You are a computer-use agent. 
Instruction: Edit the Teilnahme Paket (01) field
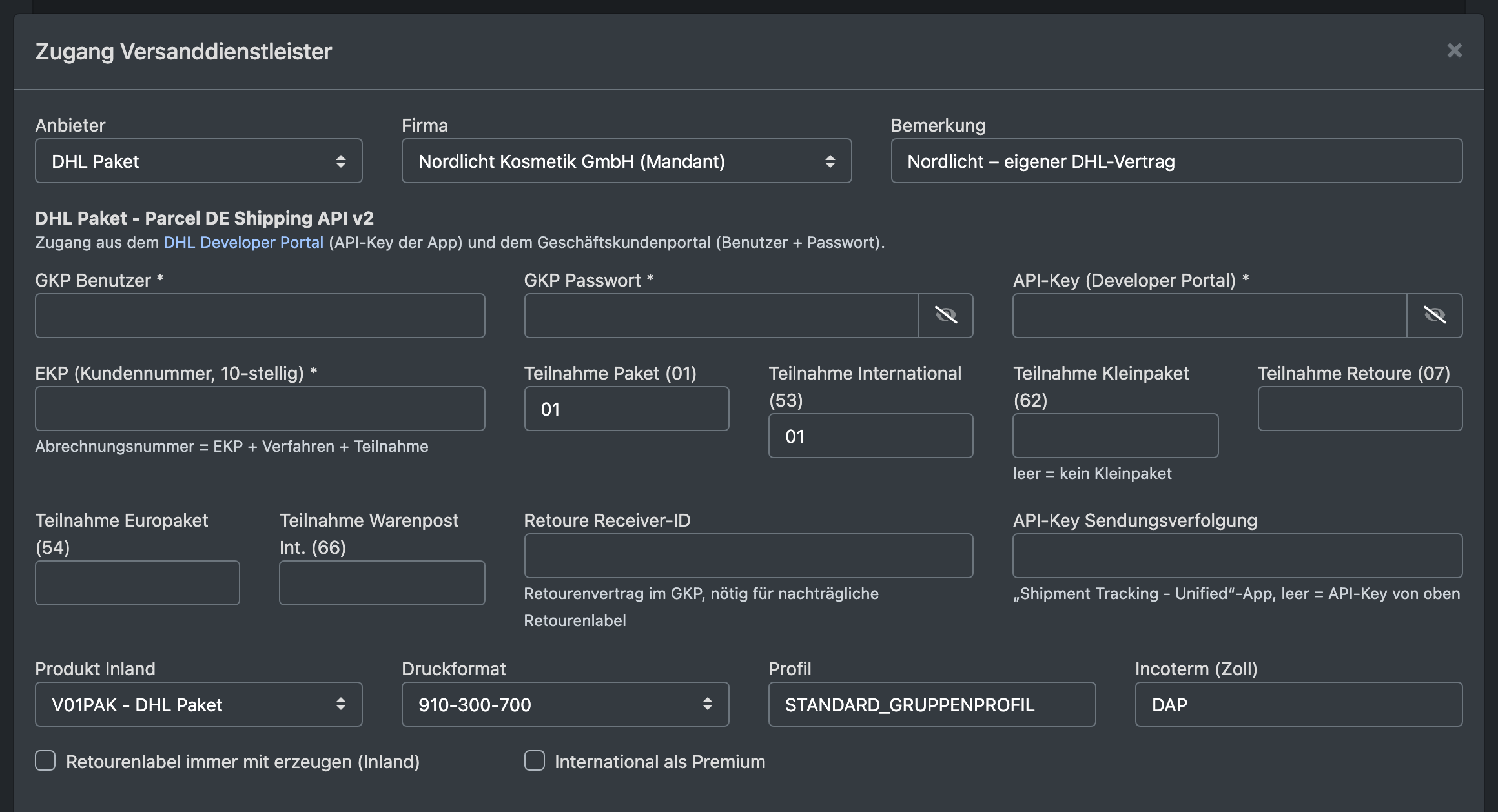click(626, 409)
